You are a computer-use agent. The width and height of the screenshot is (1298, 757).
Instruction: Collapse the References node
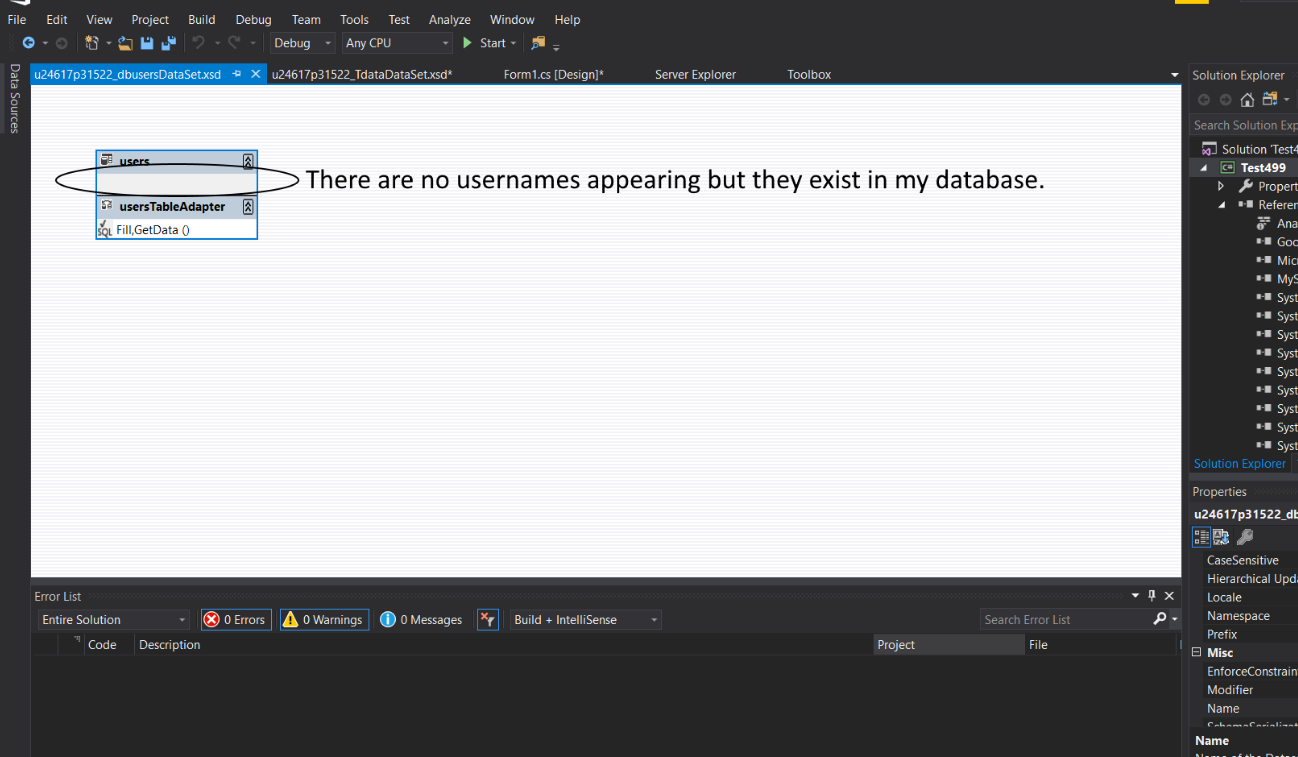(1221, 205)
